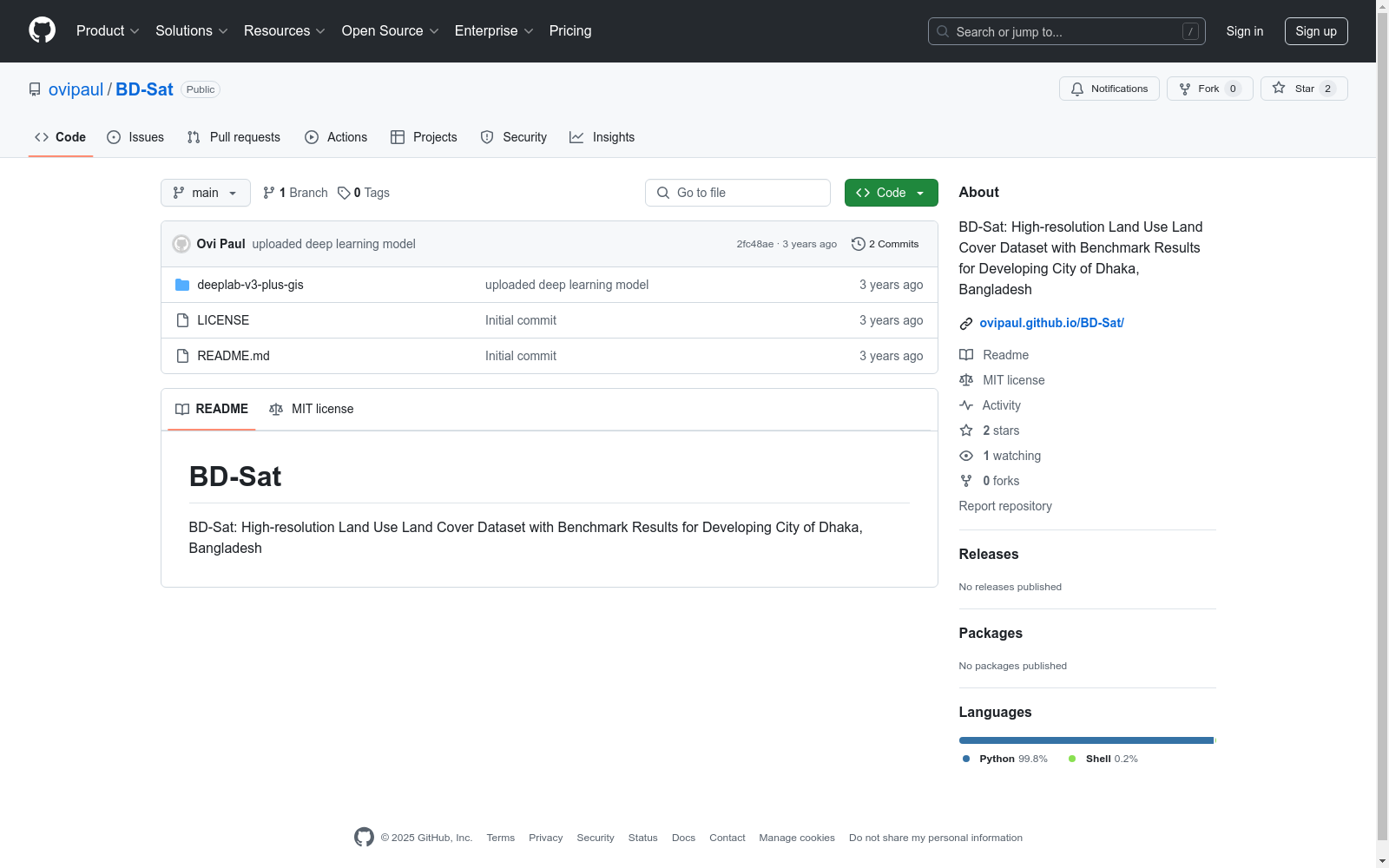Open the Status footer link
1389x868 pixels.
click(x=643, y=838)
